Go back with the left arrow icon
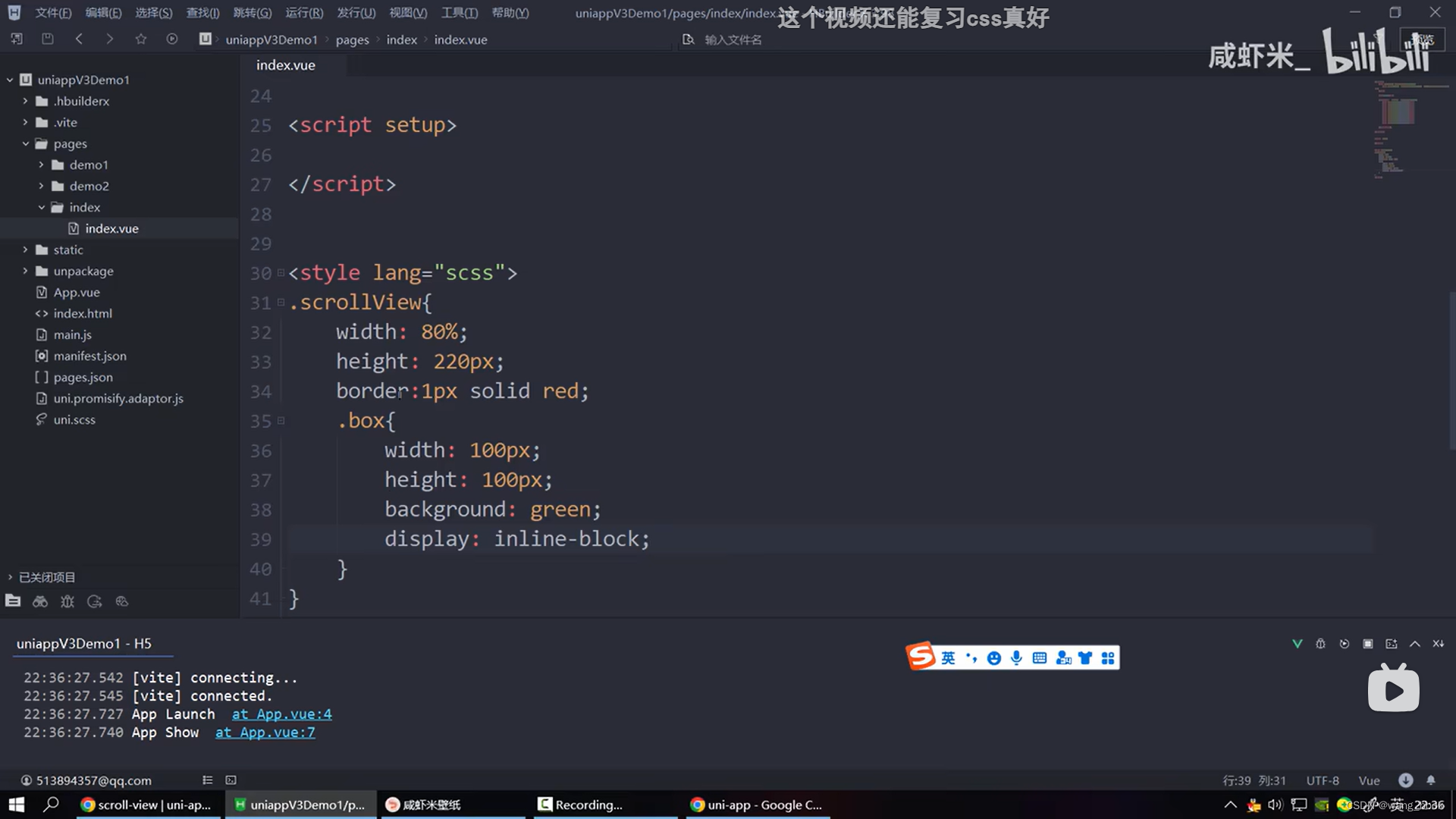 pyautogui.click(x=79, y=39)
